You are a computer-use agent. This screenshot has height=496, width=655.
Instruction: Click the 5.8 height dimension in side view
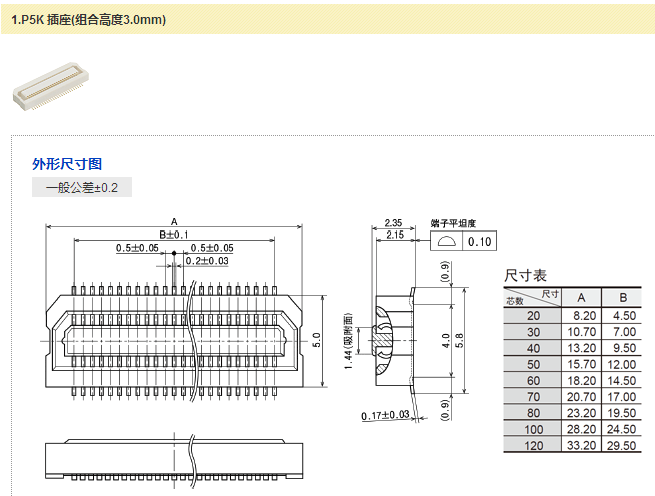[461, 341]
